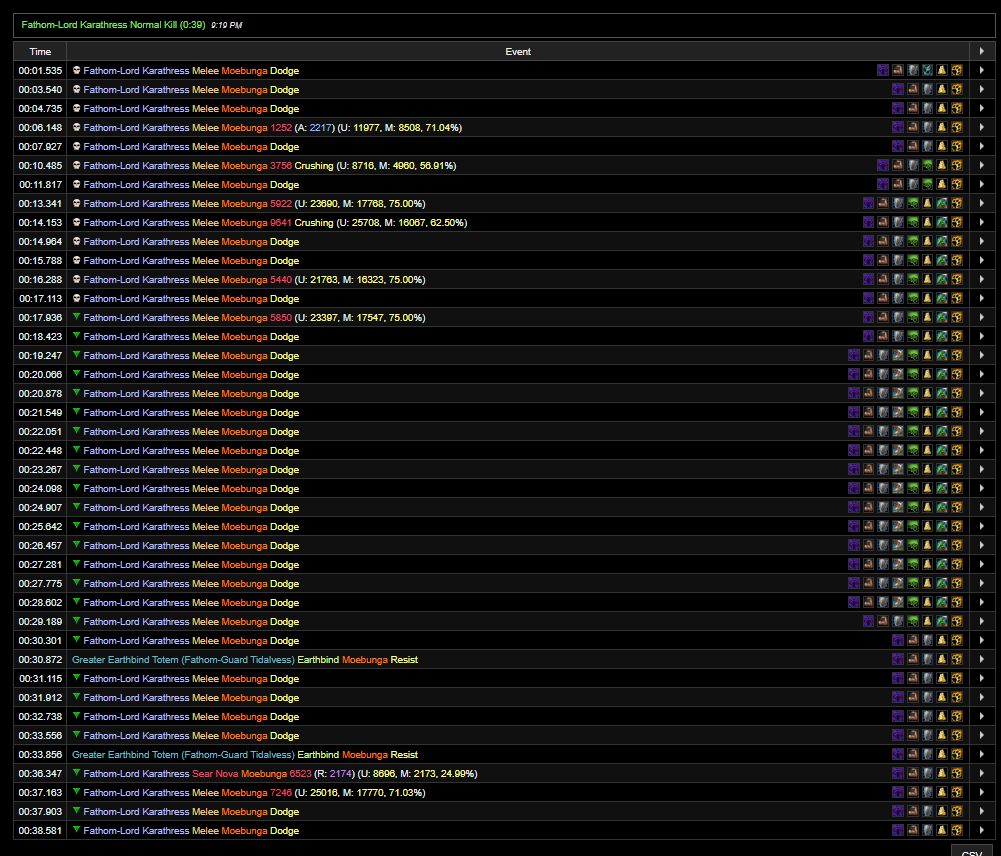This screenshot has width=1001, height=856.
Task: Expand details arrow for row 00:38.581
Action: (x=982, y=830)
